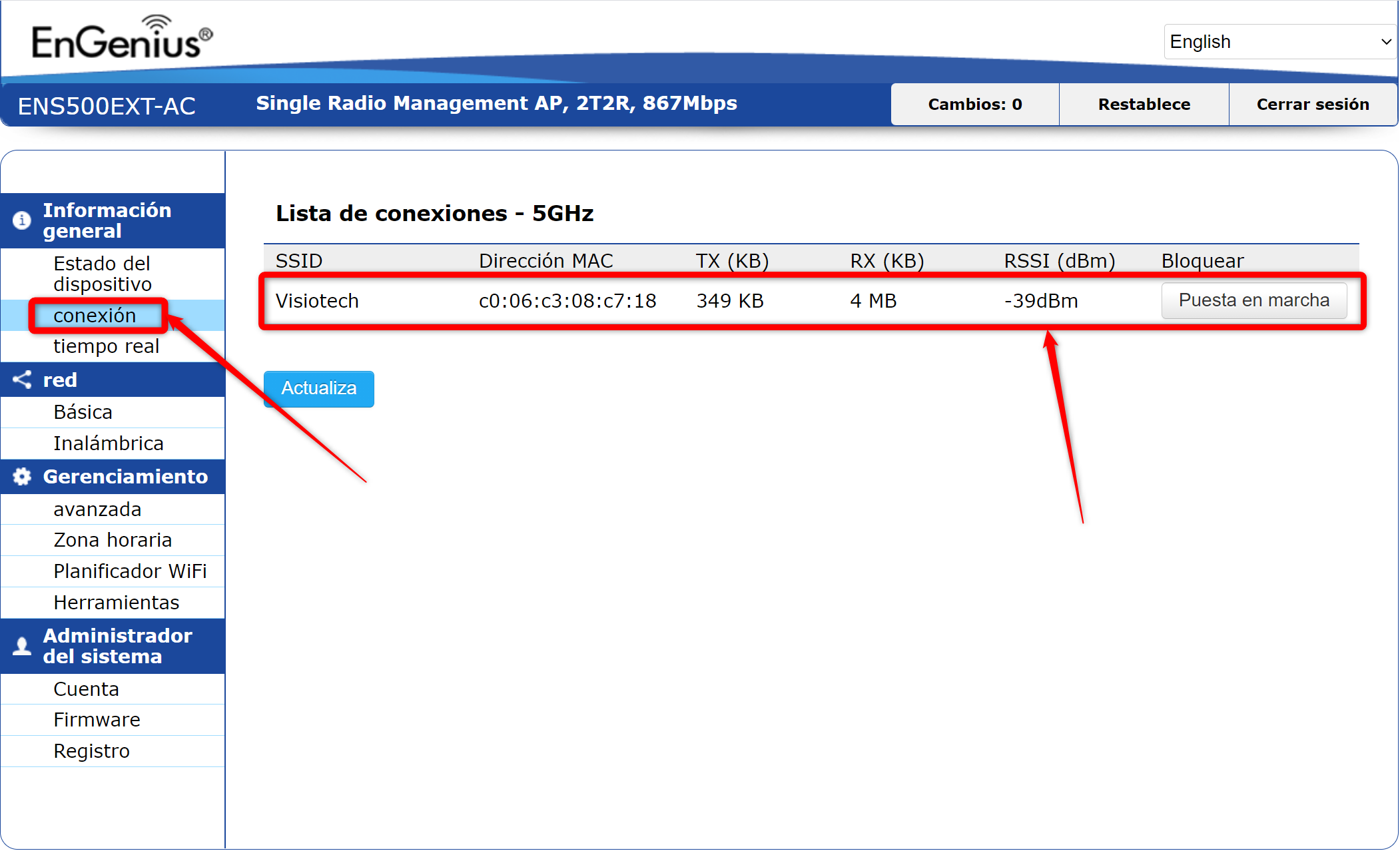This screenshot has width=1400, height=851.
Task: Click the Single Radio Management AP title
Action: pyautogui.click(x=496, y=103)
